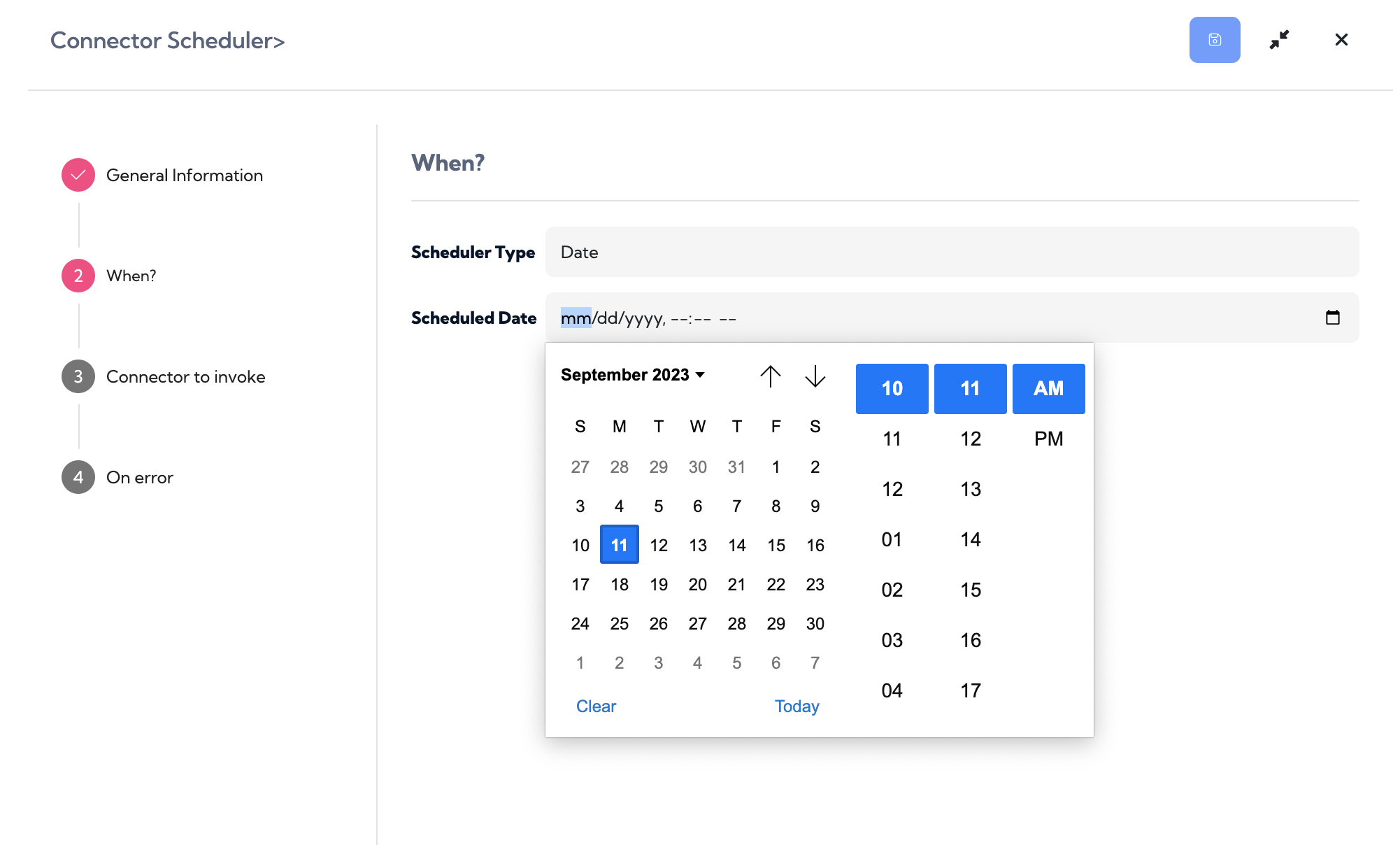Close the Connector Scheduler dialog
The height and width of the screenshot is (845, 1400).
tap(1341, 40)
